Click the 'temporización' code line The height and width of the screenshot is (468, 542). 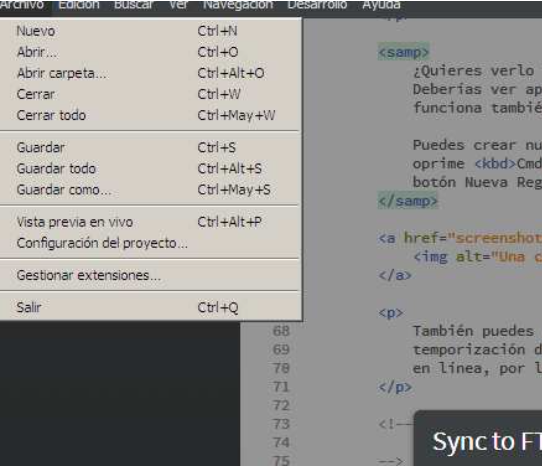tap(478, 350)
